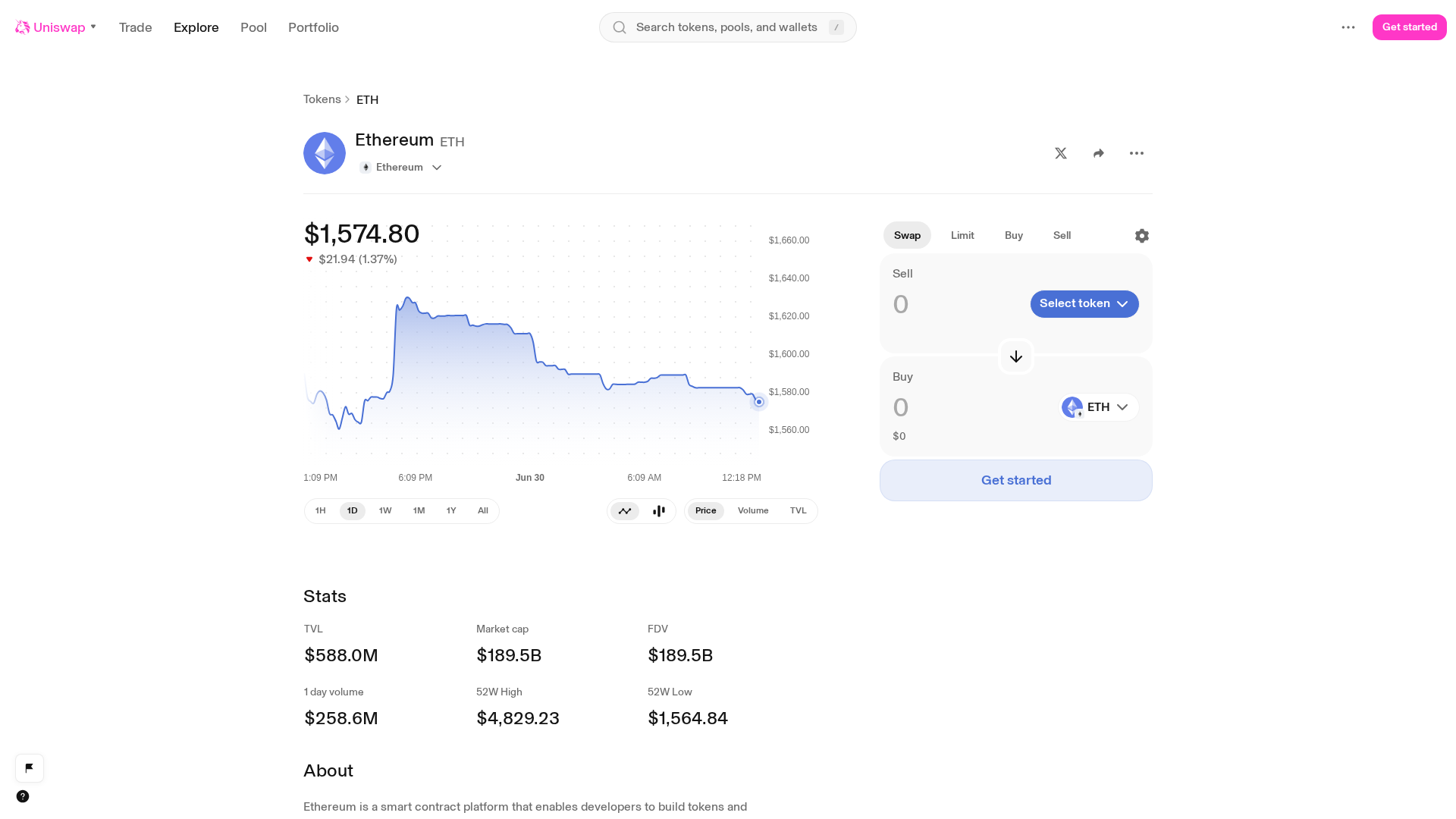Switch to candlestick chart view

point(659,511)
